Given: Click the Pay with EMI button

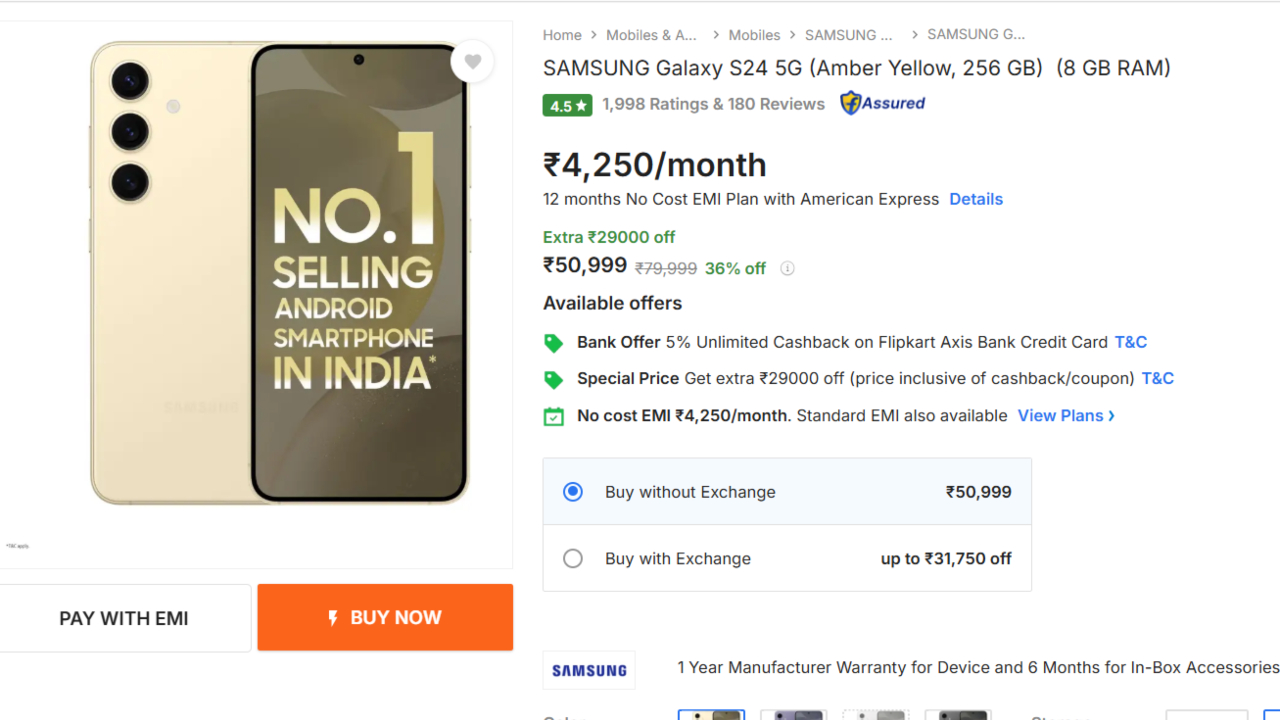Looking at the screenshot, I should tap(124, 618).
